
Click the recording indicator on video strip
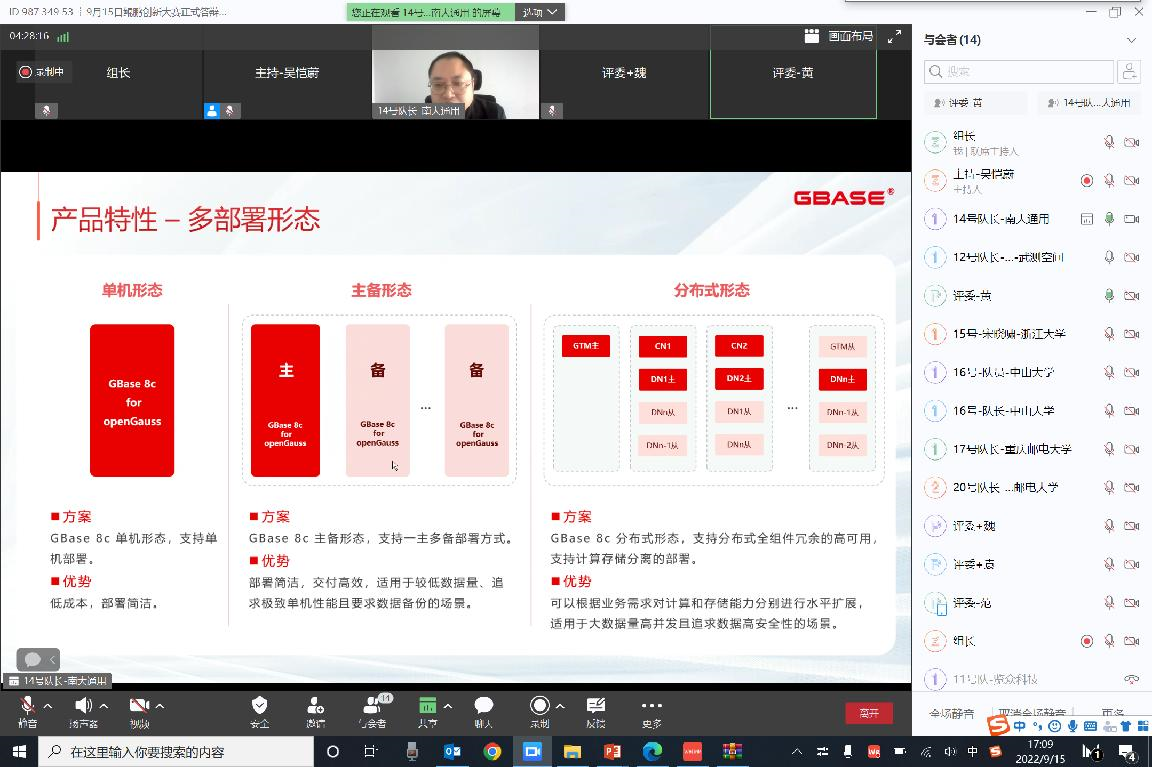42,72
